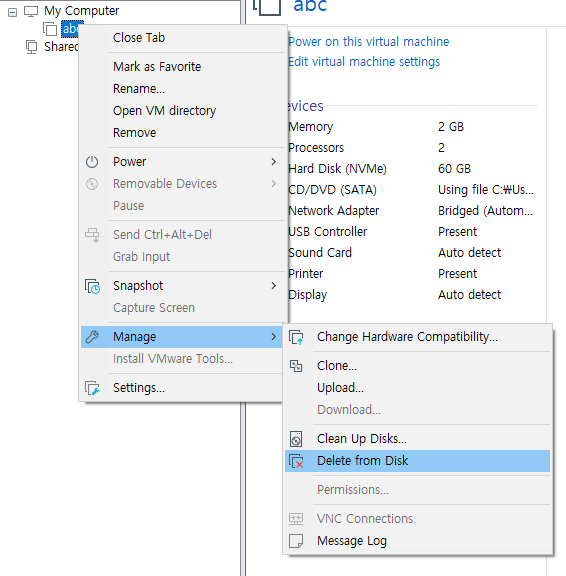Select Shared VMs tree item

point(61,47)
